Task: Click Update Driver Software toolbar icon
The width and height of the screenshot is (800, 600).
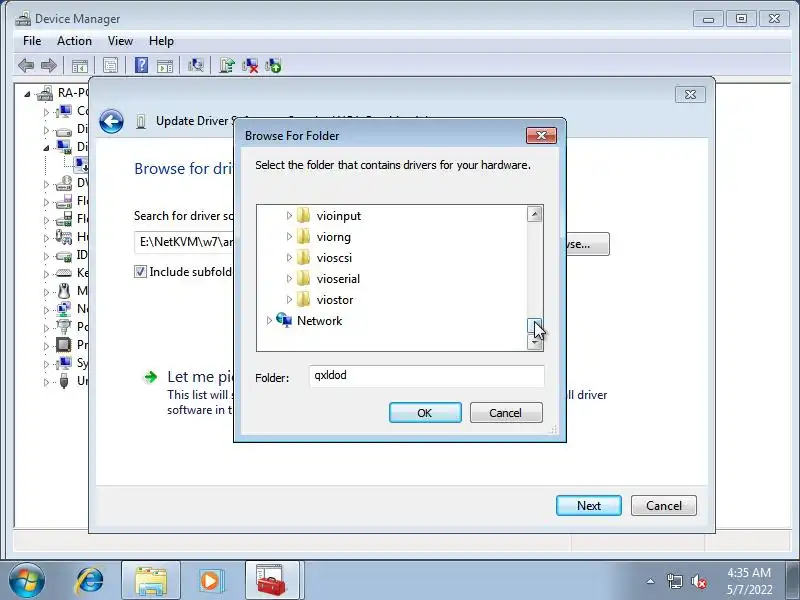Action: 227,65
